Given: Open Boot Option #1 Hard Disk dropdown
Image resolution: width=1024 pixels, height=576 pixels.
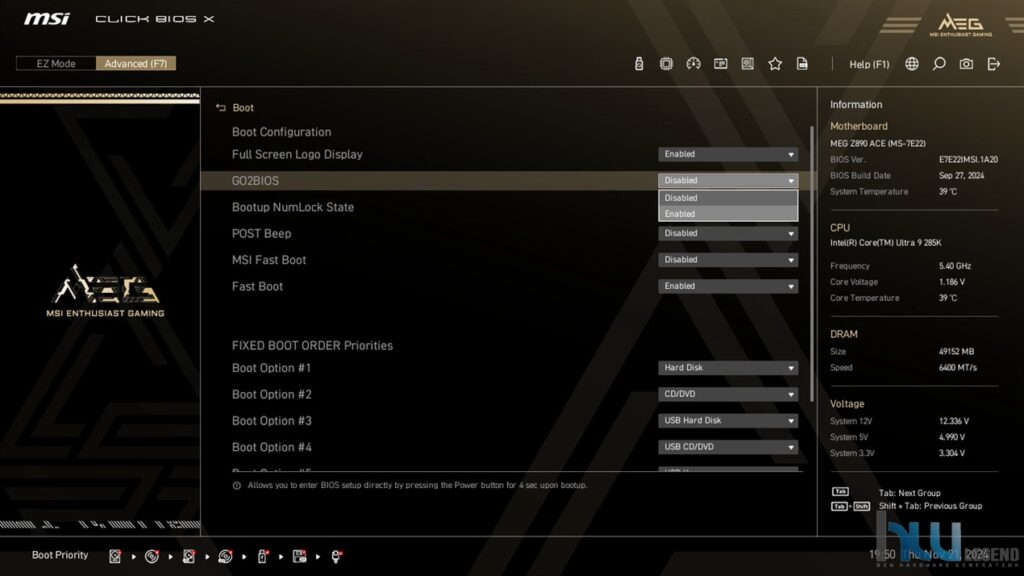Looking at the screenshot, I should (728, 368).
